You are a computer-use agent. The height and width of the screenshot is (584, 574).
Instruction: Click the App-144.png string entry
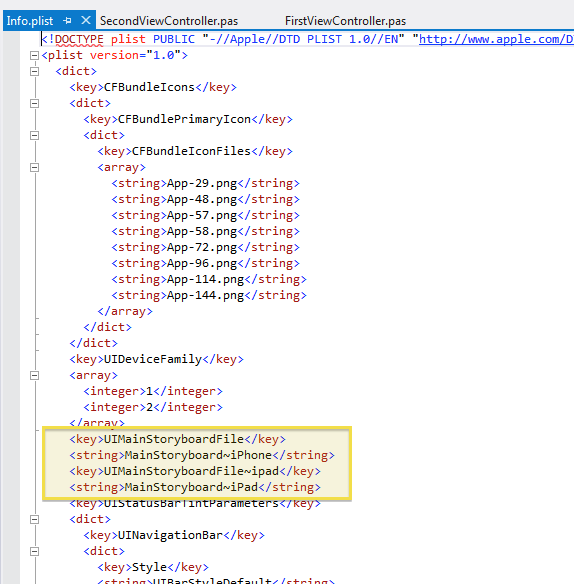tap(209, 295)
